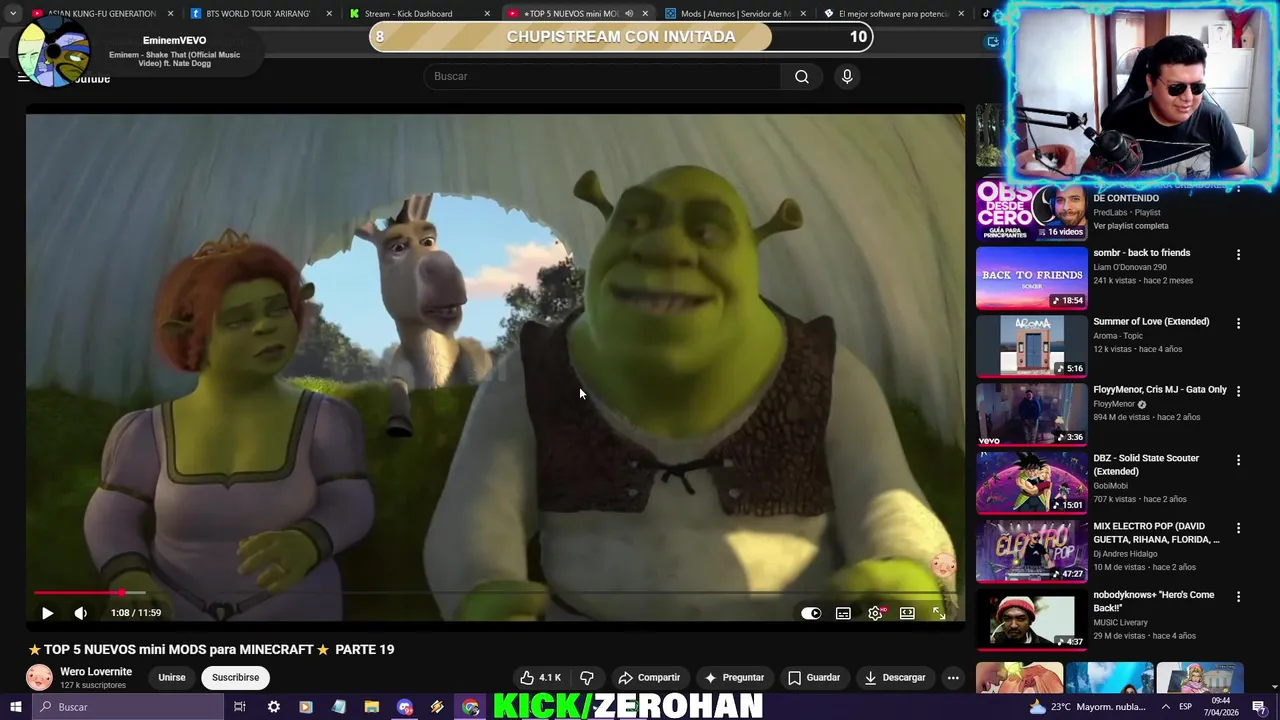Image resolution: width=1280 pixels, height=720 pixels.
Task: Mute the video with speaker icon
Action: tap(81, 613)
